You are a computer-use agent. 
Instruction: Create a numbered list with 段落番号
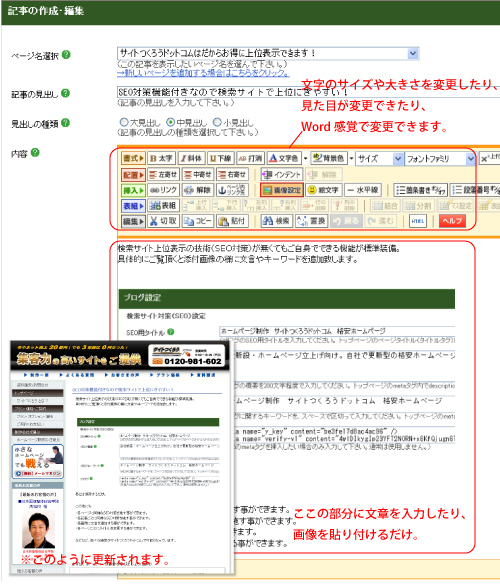point(475,190)
